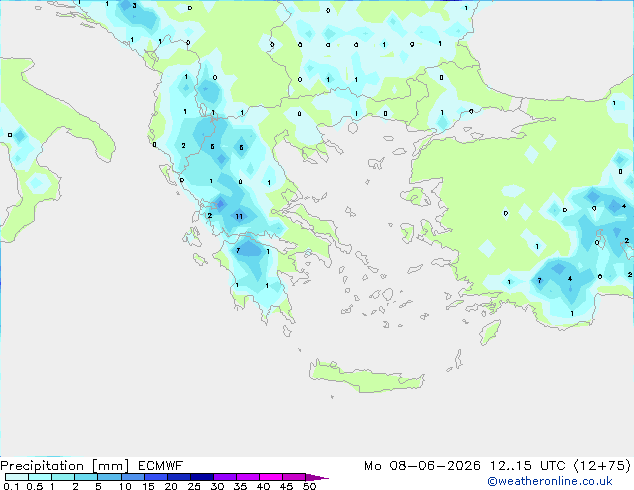Click the '50' legend scale label
Image resolution: width=634 pixels, height=490 pixels.
309,486
